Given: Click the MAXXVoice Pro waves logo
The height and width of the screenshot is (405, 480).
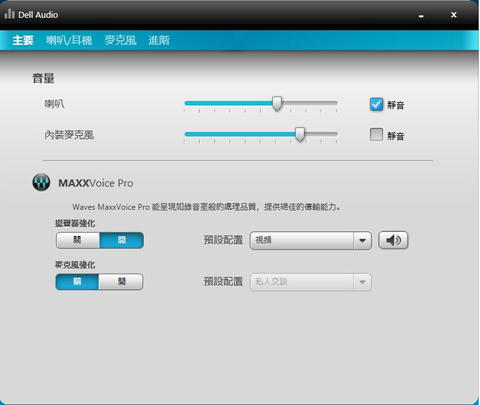Looking at the screenshot, I should click(x=41, y=182).
